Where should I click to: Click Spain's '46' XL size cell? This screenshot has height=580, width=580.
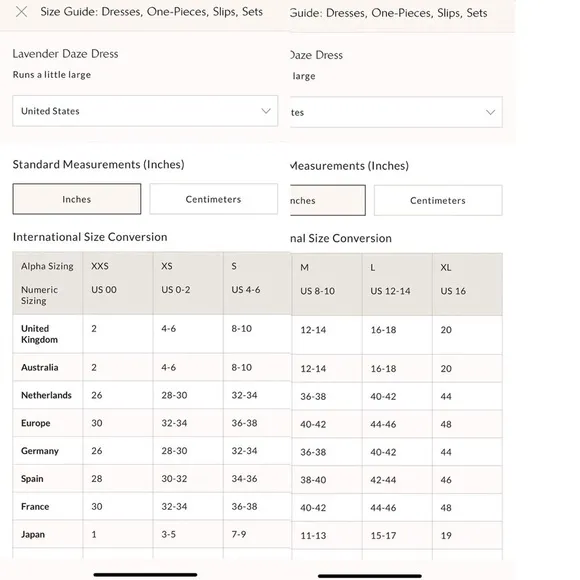[446, 480]
